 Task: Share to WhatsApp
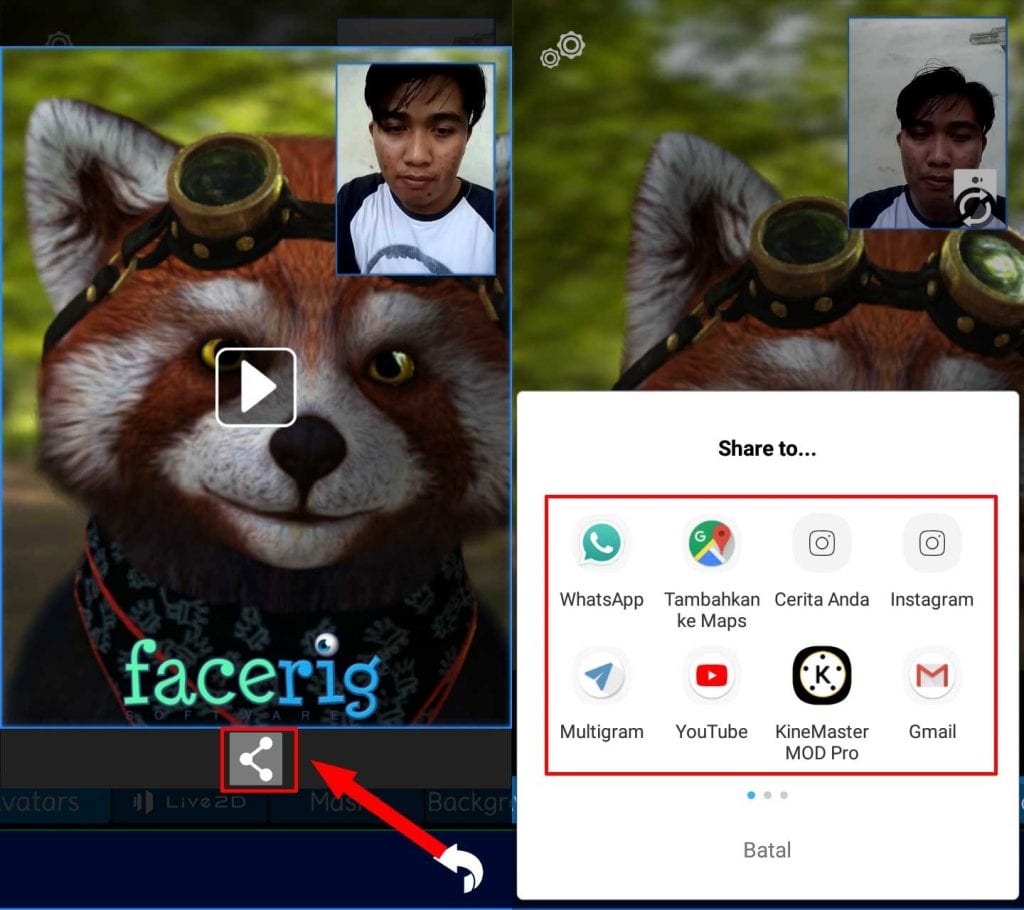[601, 564]
